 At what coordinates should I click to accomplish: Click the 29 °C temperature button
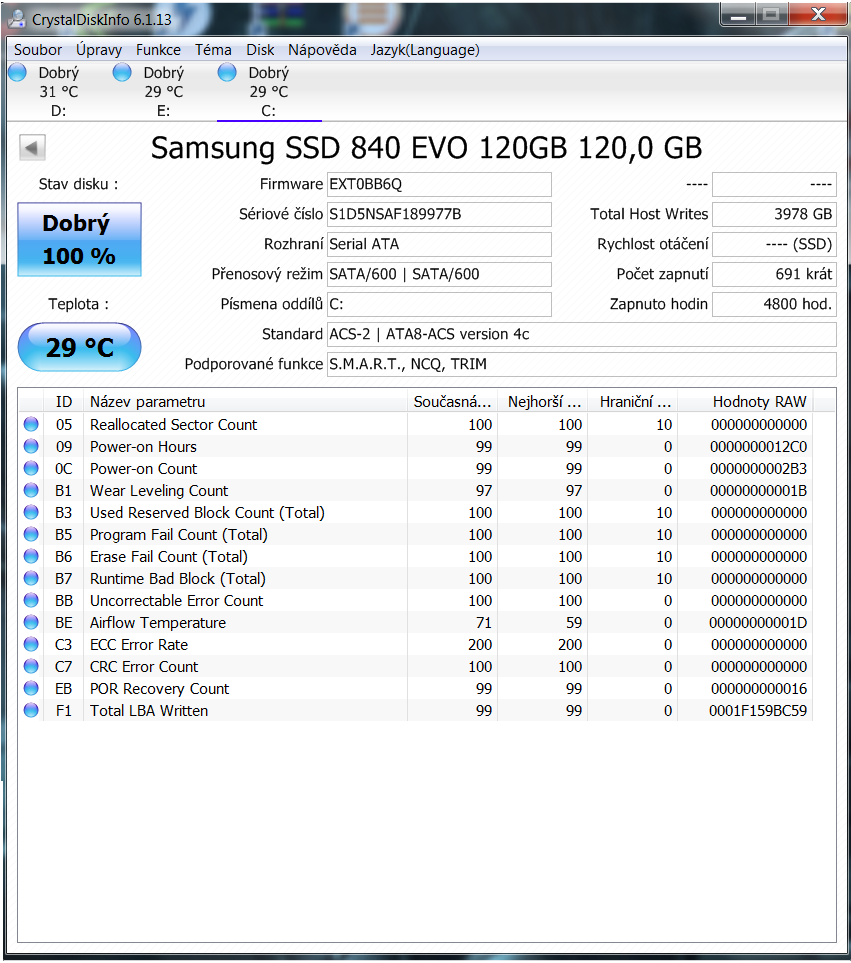point(79,348)
